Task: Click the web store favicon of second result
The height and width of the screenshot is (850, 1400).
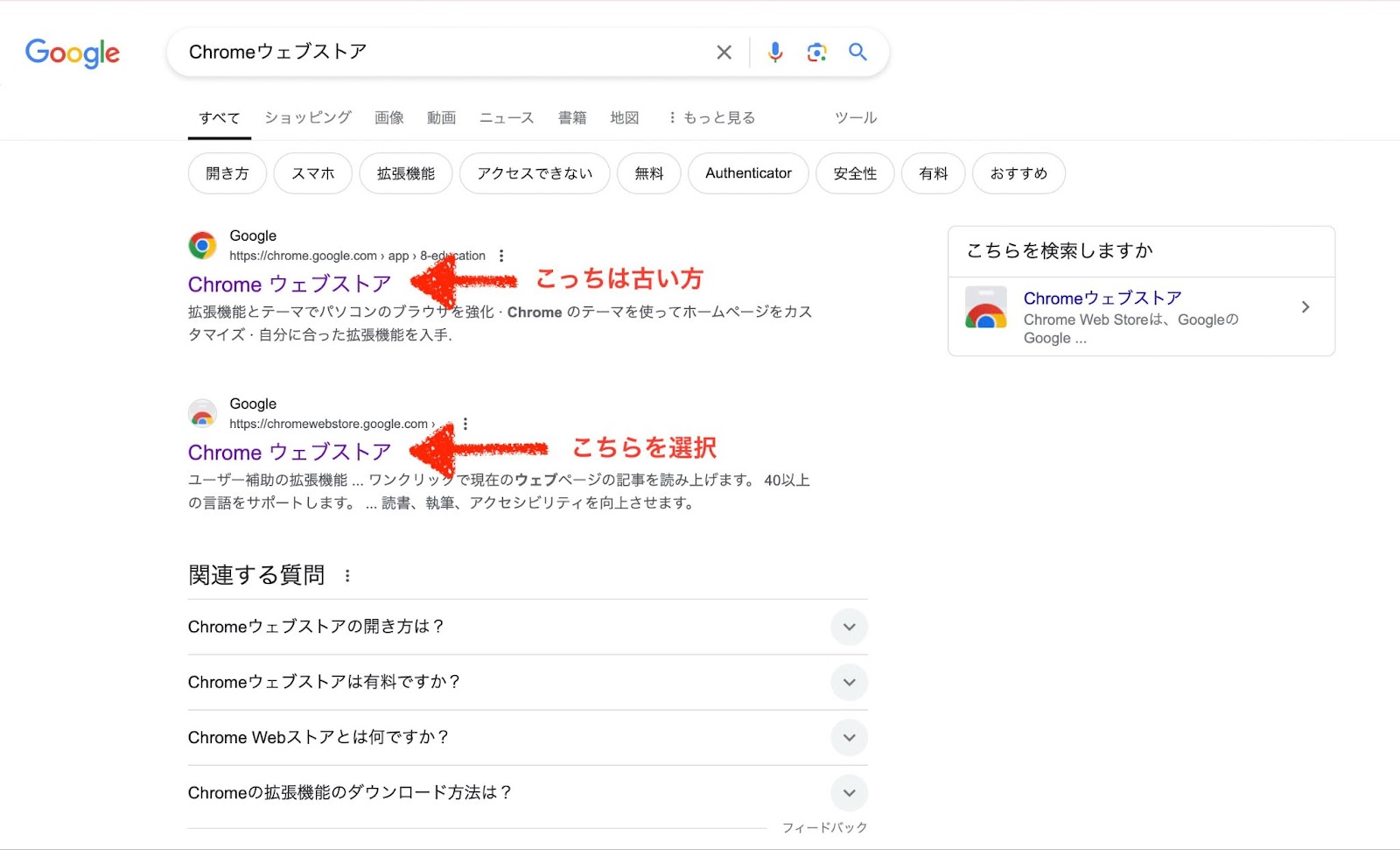Action: click(202, 414)
